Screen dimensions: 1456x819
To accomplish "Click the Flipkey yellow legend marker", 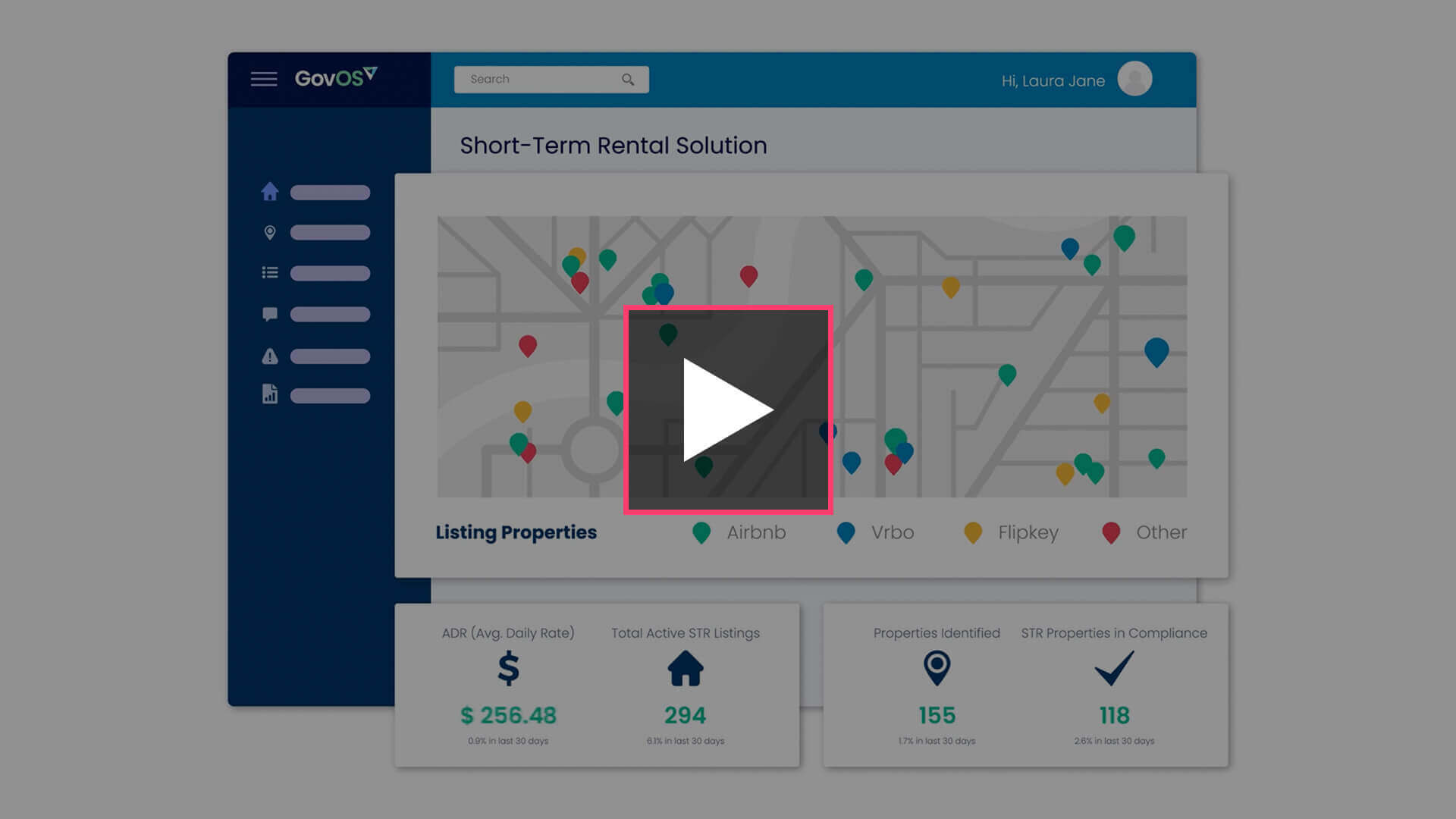I will (973, 533).
